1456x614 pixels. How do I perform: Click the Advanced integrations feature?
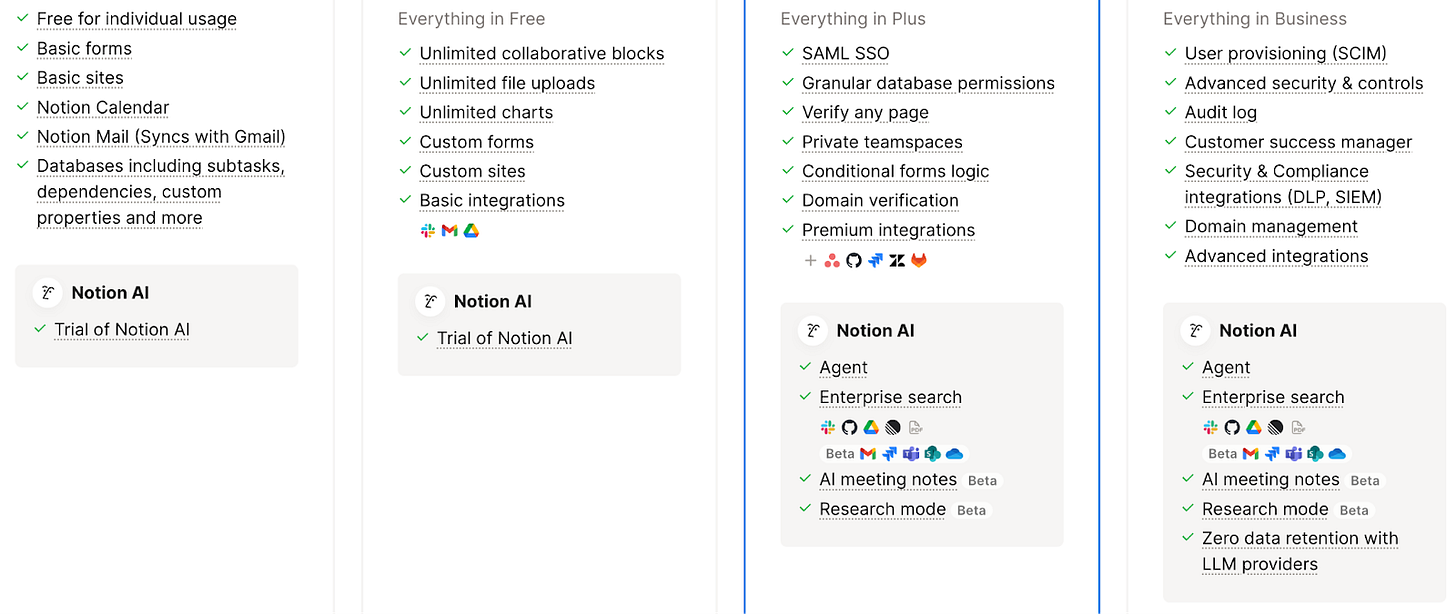pyautogui.click(x=1277, y=256)
